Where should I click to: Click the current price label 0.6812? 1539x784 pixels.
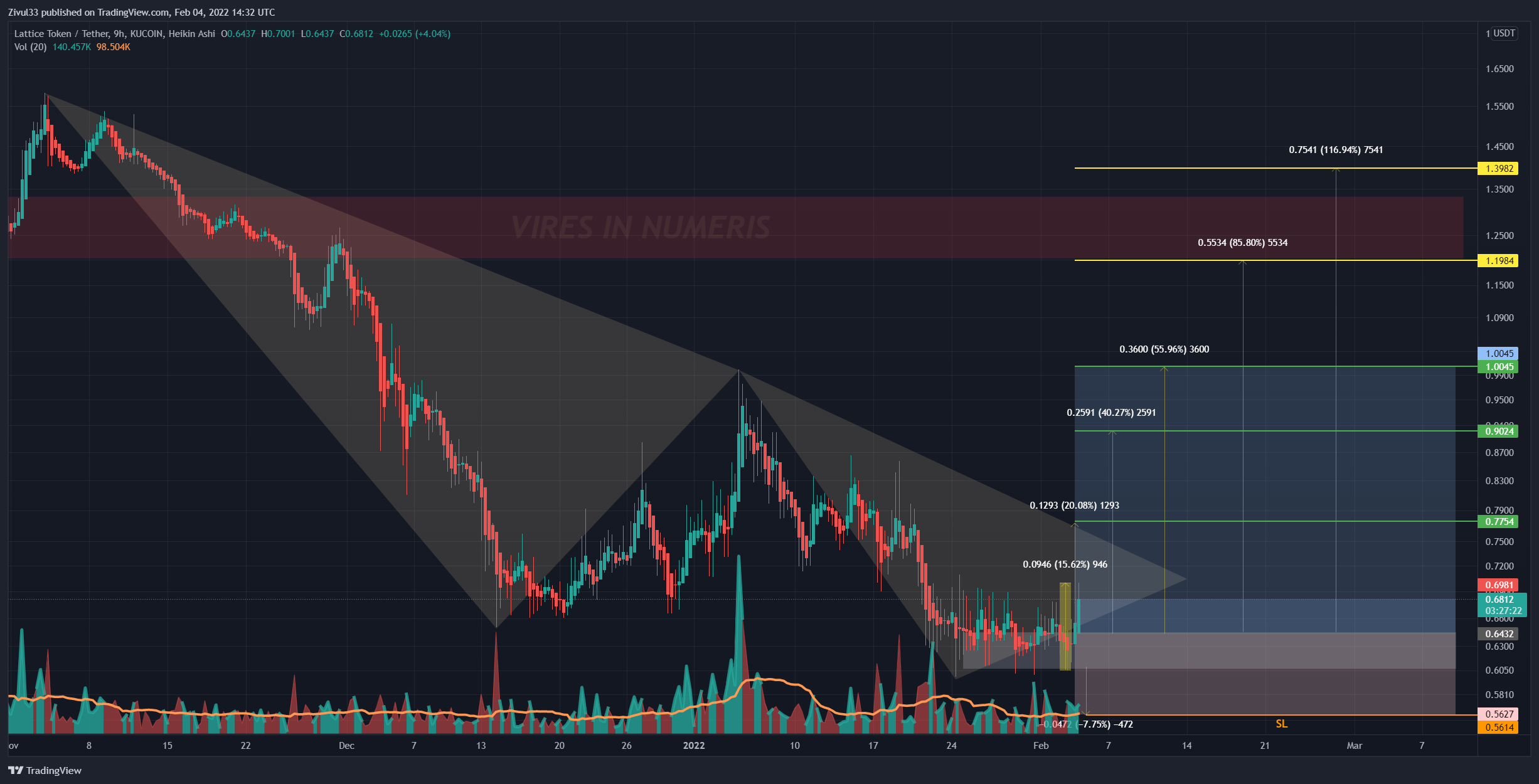click(1499, 600)
